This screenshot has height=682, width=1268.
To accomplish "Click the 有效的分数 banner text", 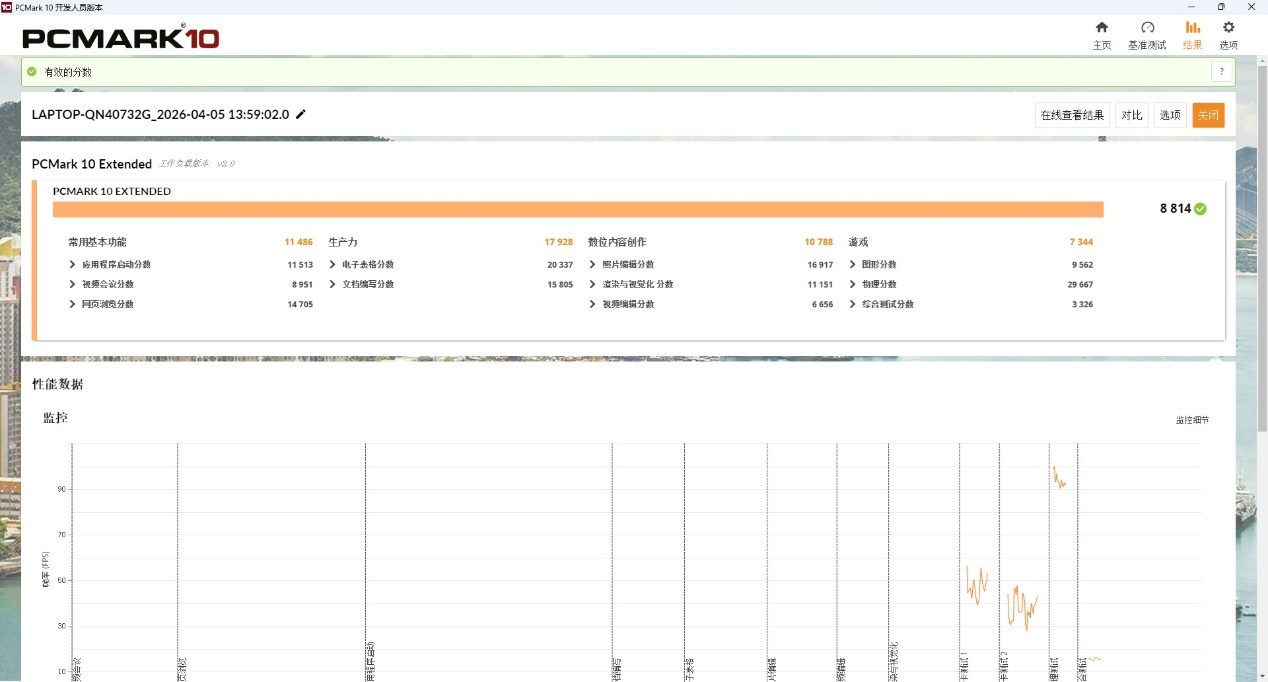I will click(68, 72).
